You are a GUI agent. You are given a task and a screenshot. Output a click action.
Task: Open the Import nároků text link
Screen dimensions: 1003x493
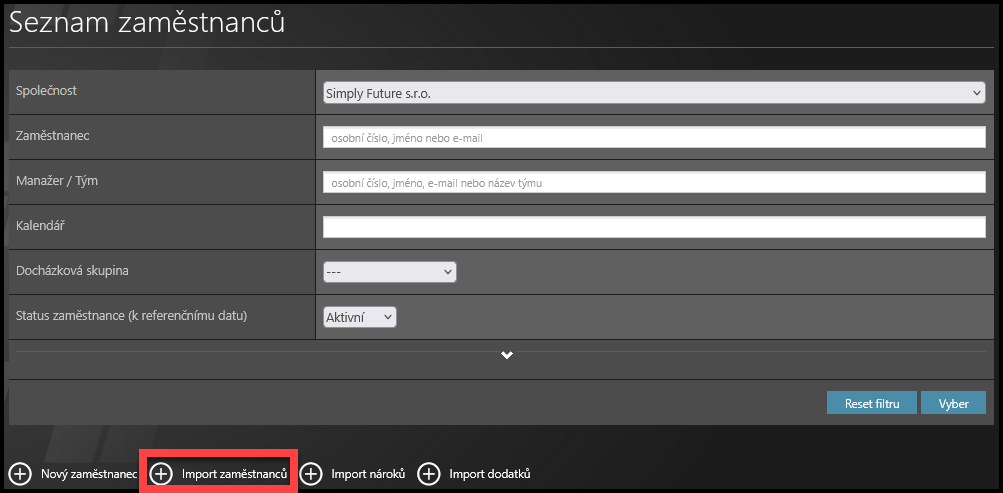(x=368, y=474)
